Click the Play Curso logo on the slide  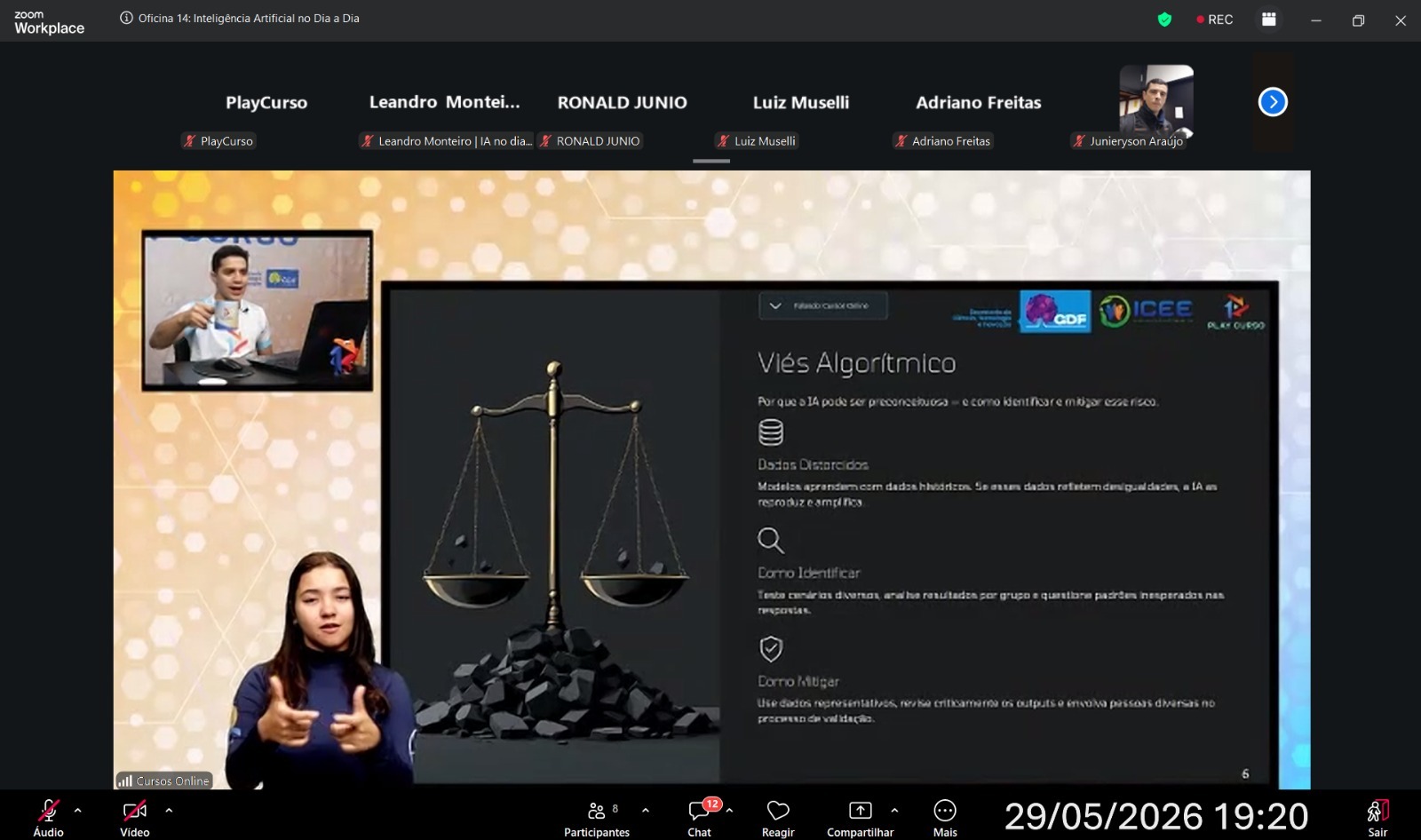pyautogui.click(x=1235, y=313)
